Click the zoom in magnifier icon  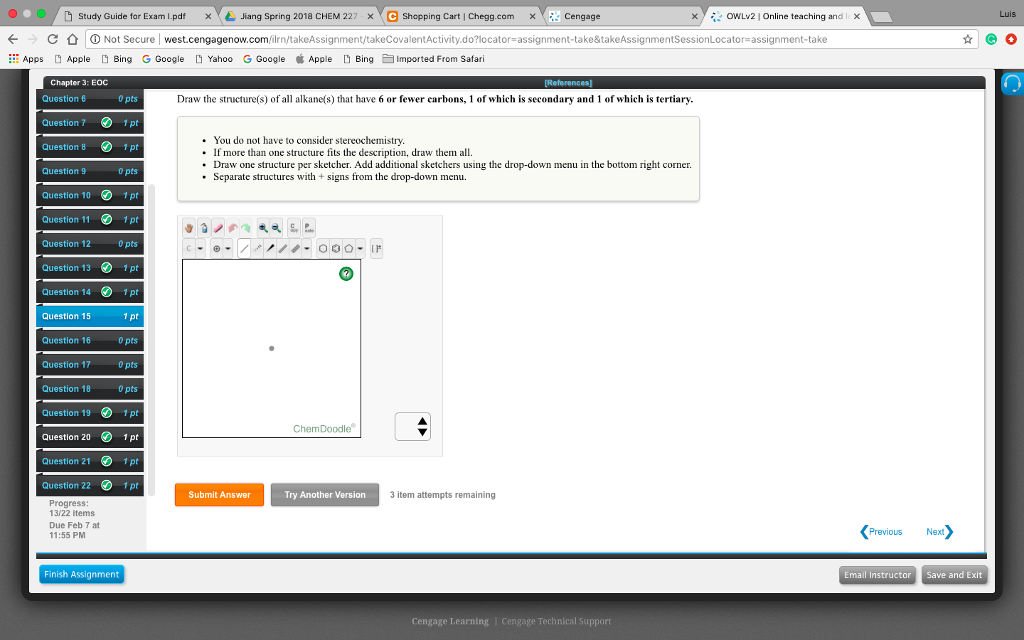263,228
